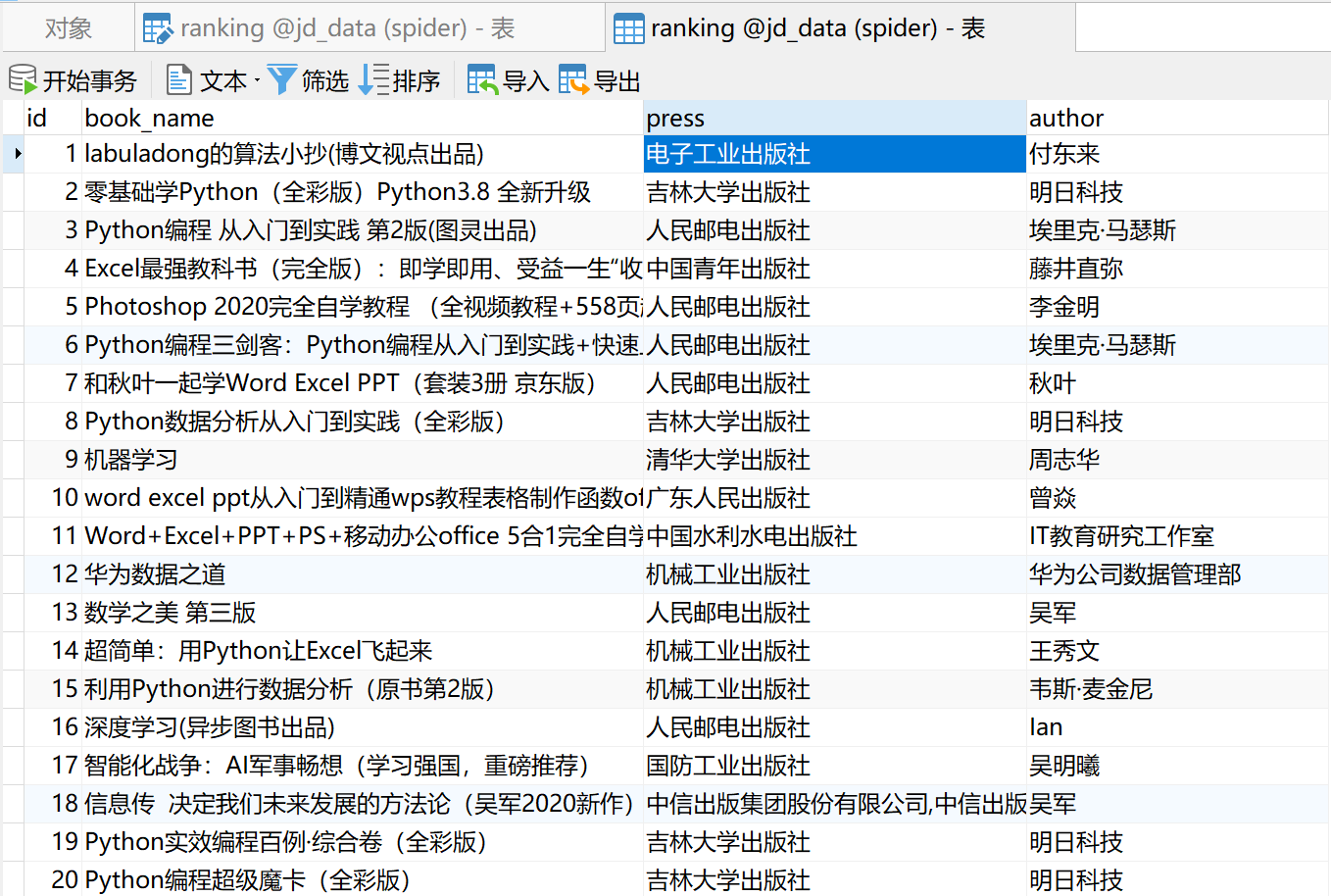Click the Begin Transaction database icon
1331x896 pixels.
click(22, 79)
